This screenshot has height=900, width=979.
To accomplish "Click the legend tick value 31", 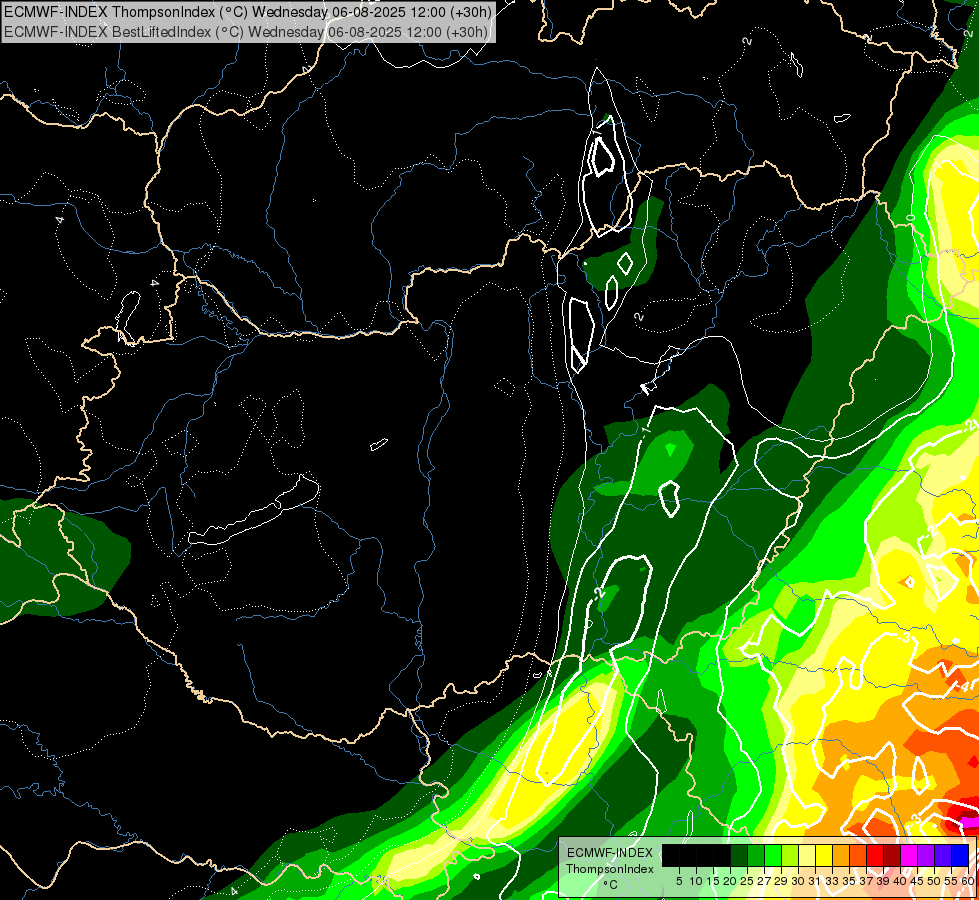I will tap(815, 881).
